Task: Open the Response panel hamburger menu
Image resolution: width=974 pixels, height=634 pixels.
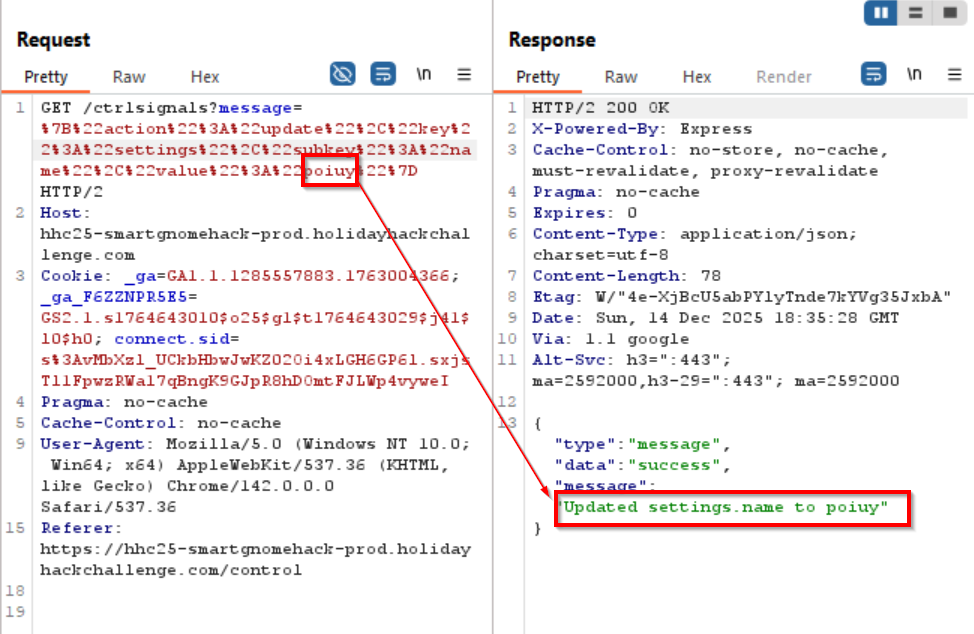Action: pos(954,74)
